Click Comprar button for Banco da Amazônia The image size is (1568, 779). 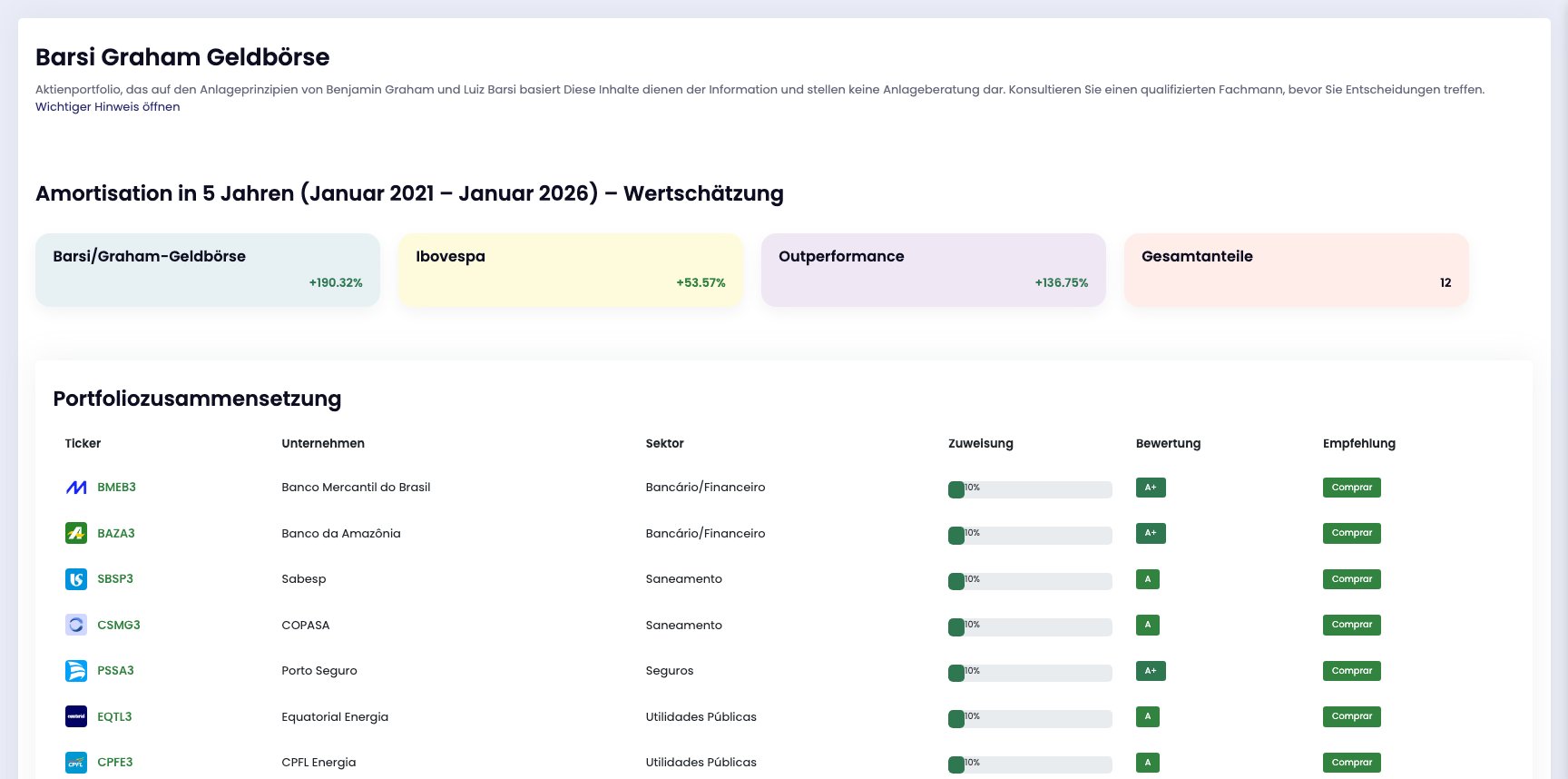pyautogui.click(x=1352, y=533)
